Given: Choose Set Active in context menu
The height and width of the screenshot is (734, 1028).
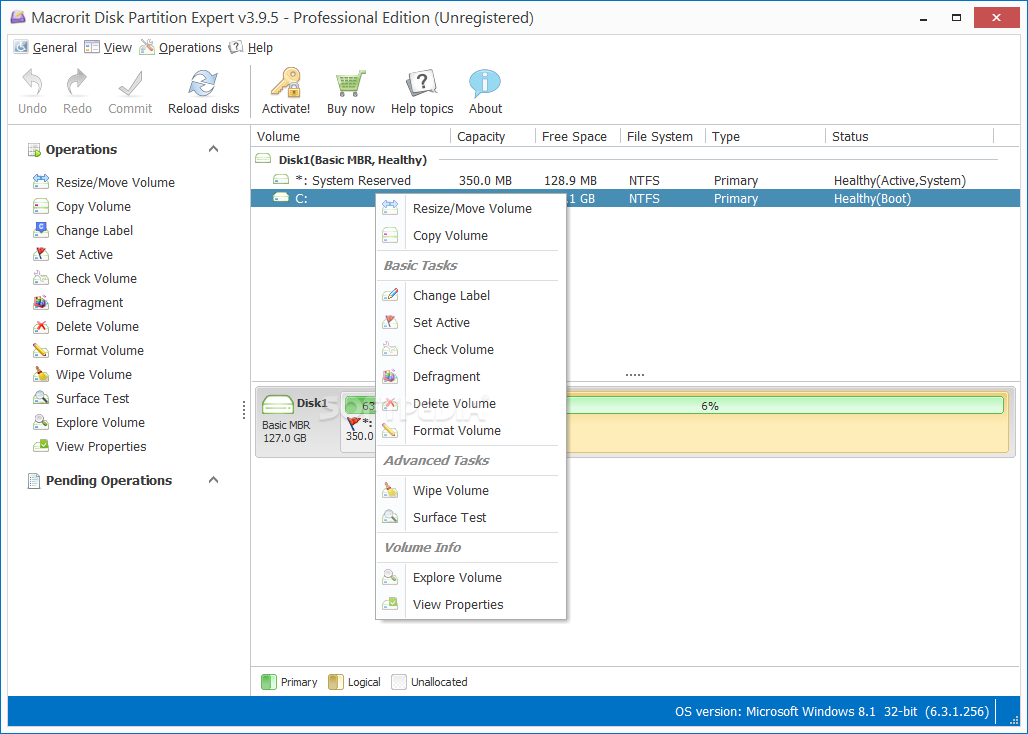Looking at the screenshot, I should [471, 322].
